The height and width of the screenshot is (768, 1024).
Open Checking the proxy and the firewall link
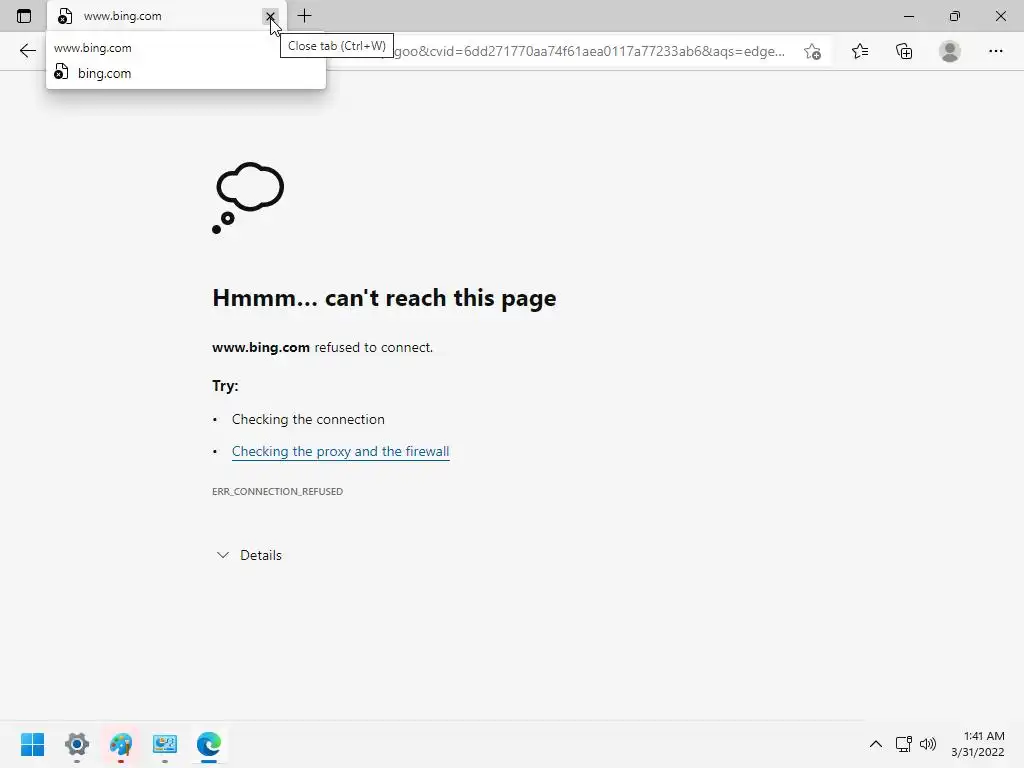(340, 451)
